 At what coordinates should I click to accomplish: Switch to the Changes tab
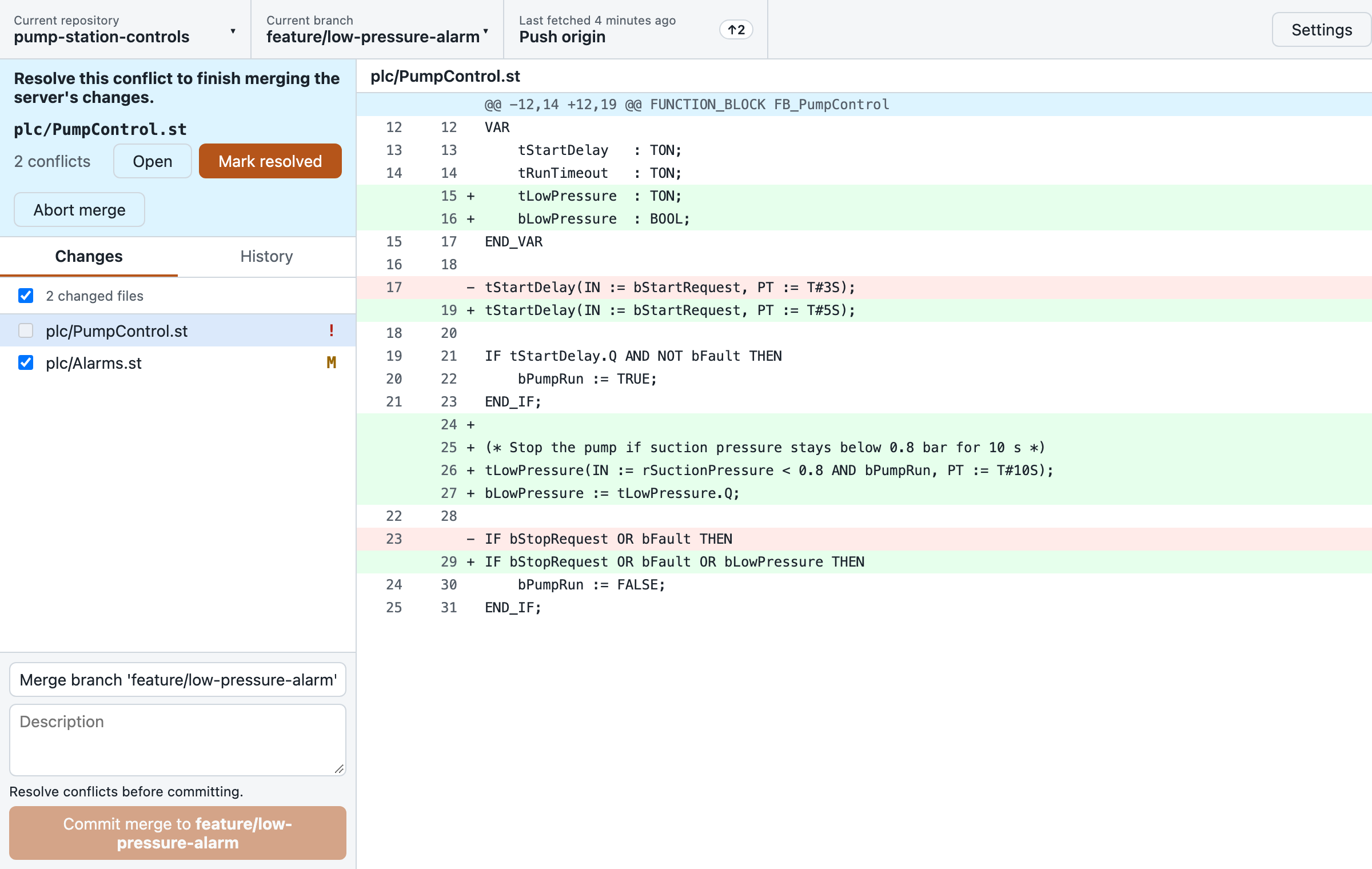(x=89, y=256)
